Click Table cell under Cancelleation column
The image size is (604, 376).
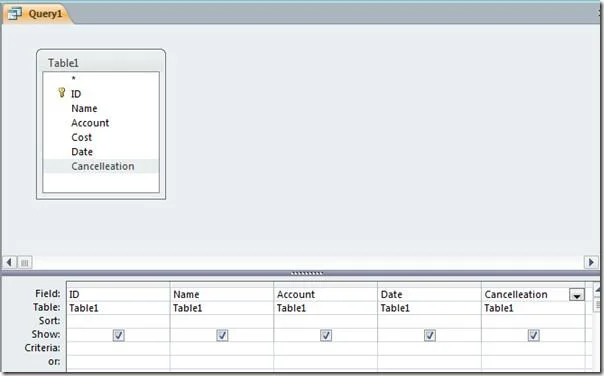(x=533, y=308)
